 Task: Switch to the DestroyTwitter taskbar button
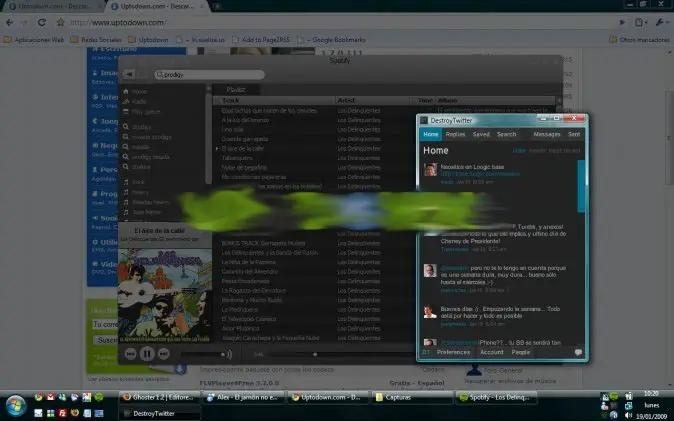[x=159, y=413]
